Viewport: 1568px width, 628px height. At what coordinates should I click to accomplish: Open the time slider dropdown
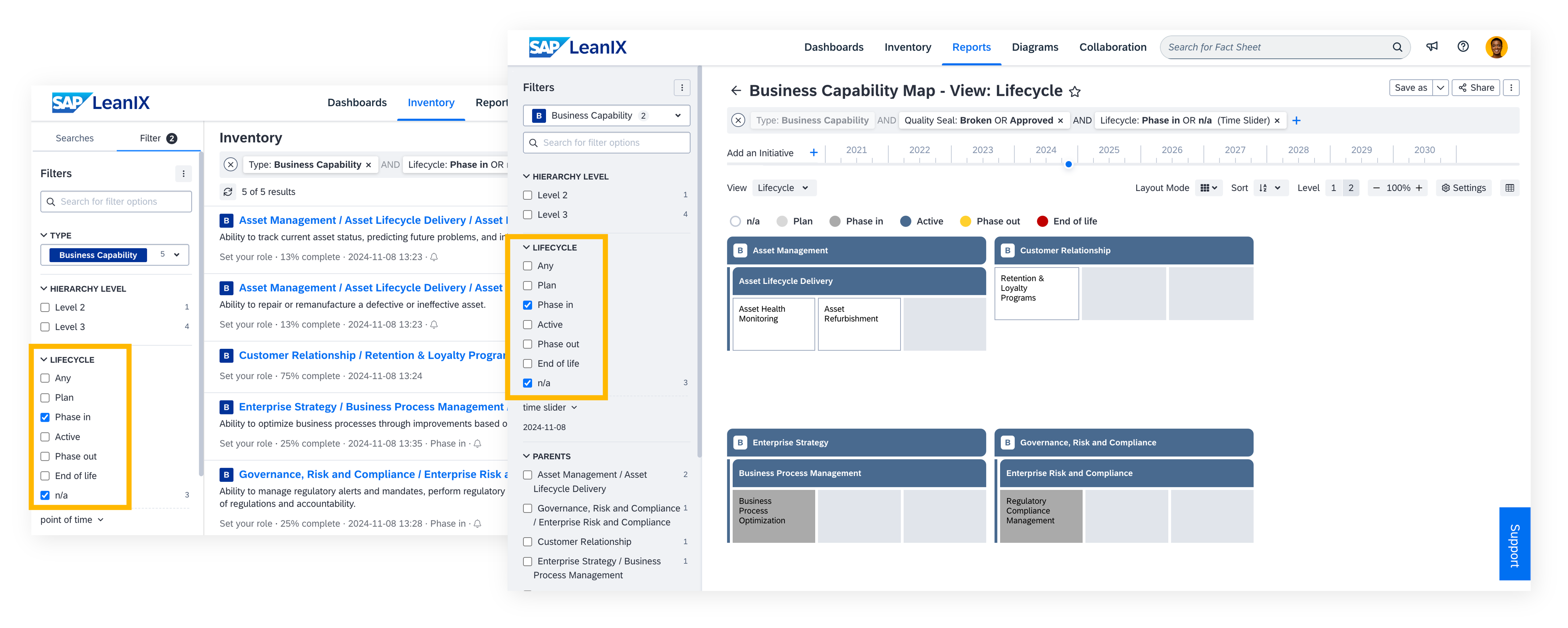550,408
